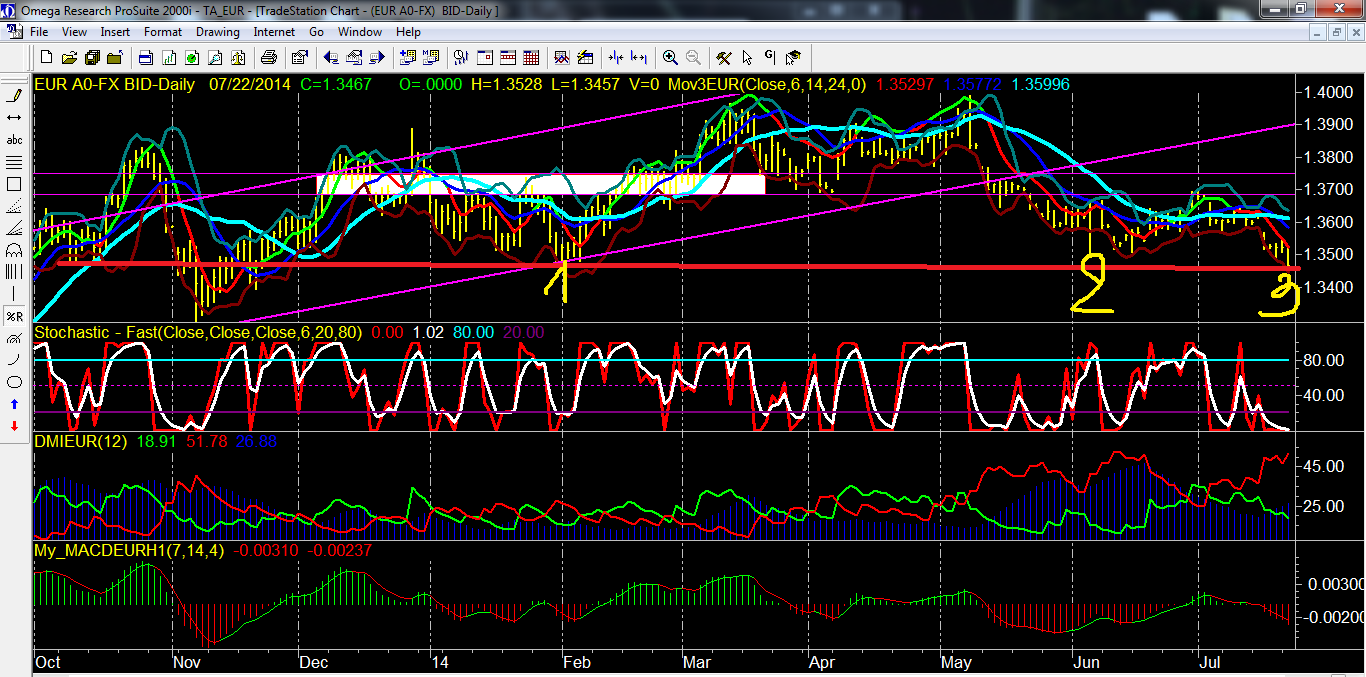Select the thick red horizontal support line

700,267
